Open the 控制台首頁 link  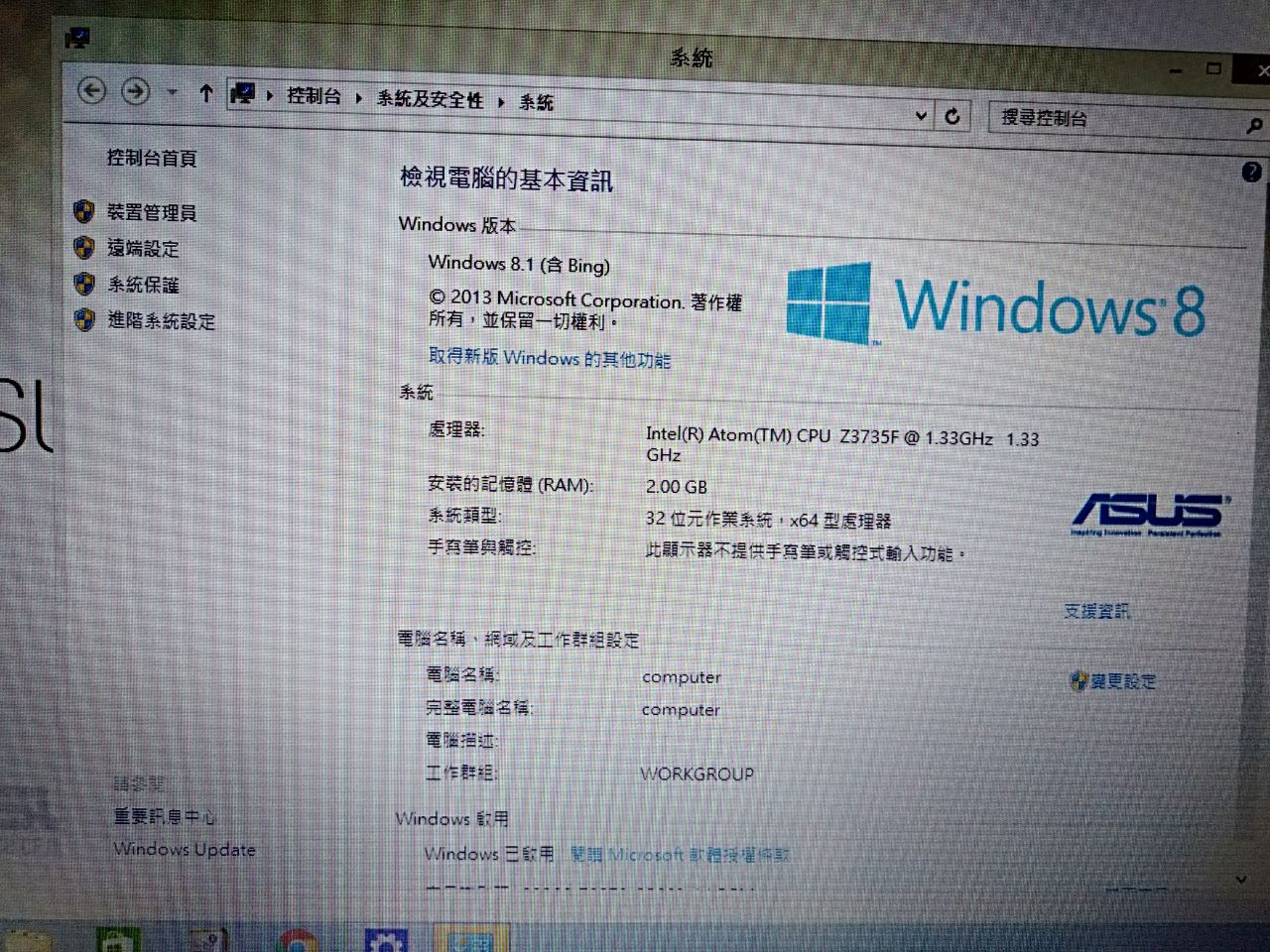[152, 158]
